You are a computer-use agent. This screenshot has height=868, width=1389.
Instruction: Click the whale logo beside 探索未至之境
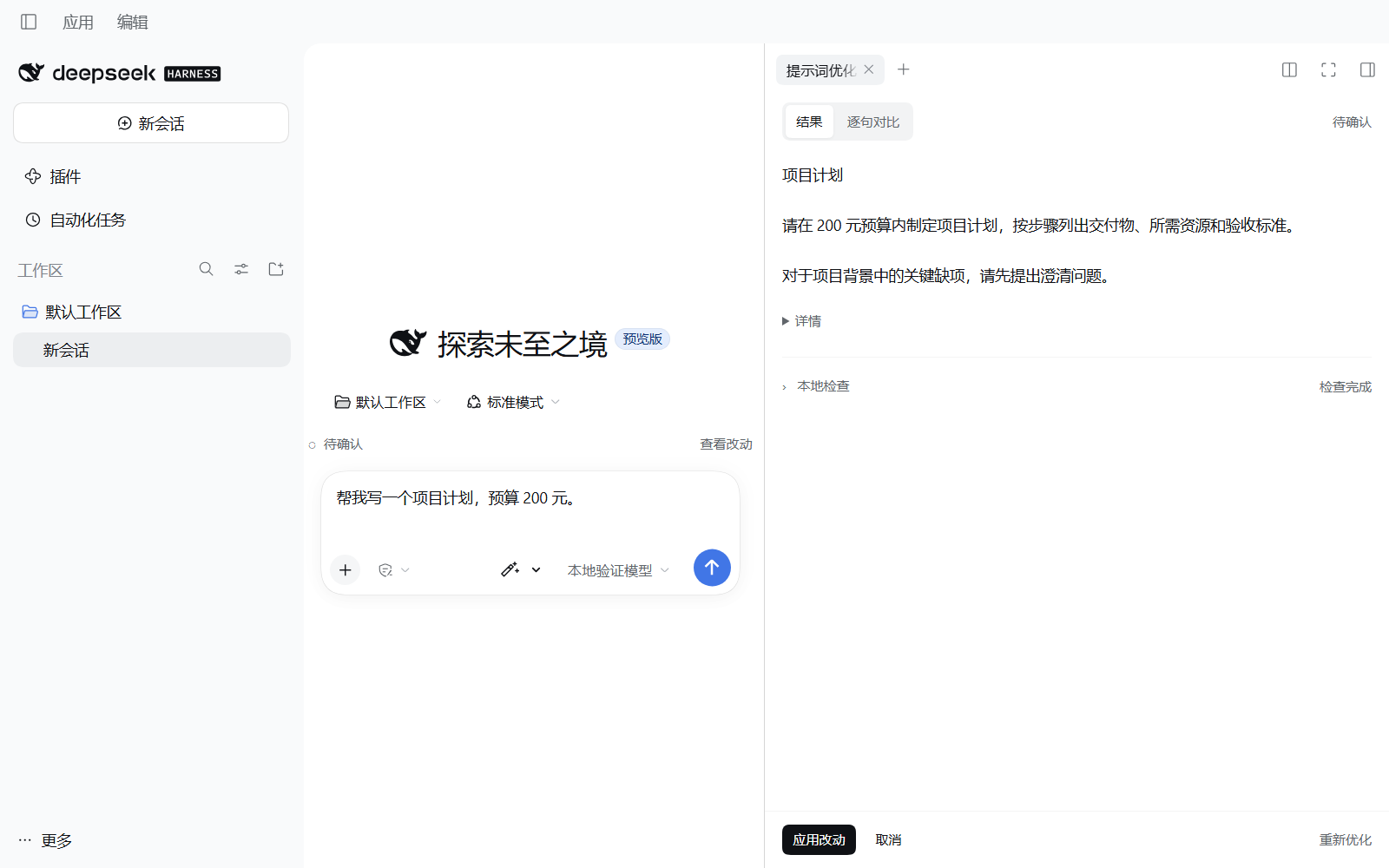[x=408, y=343]
